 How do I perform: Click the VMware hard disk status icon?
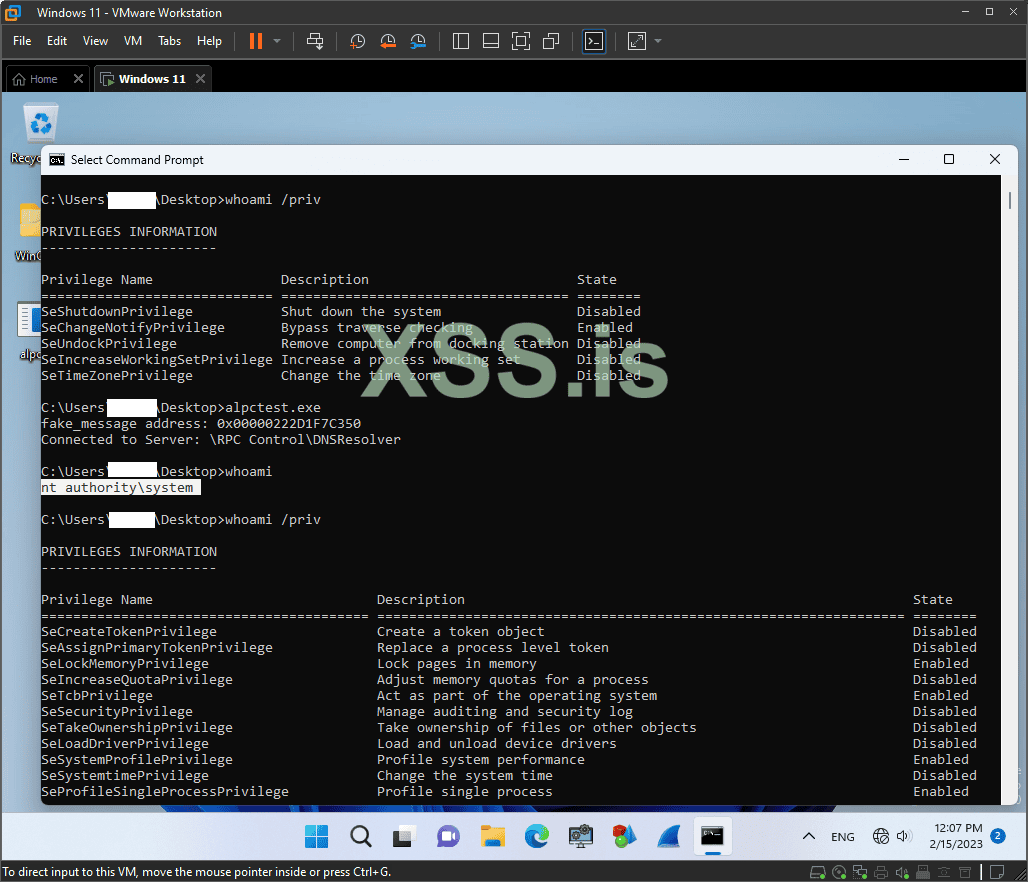pos(818,872)
